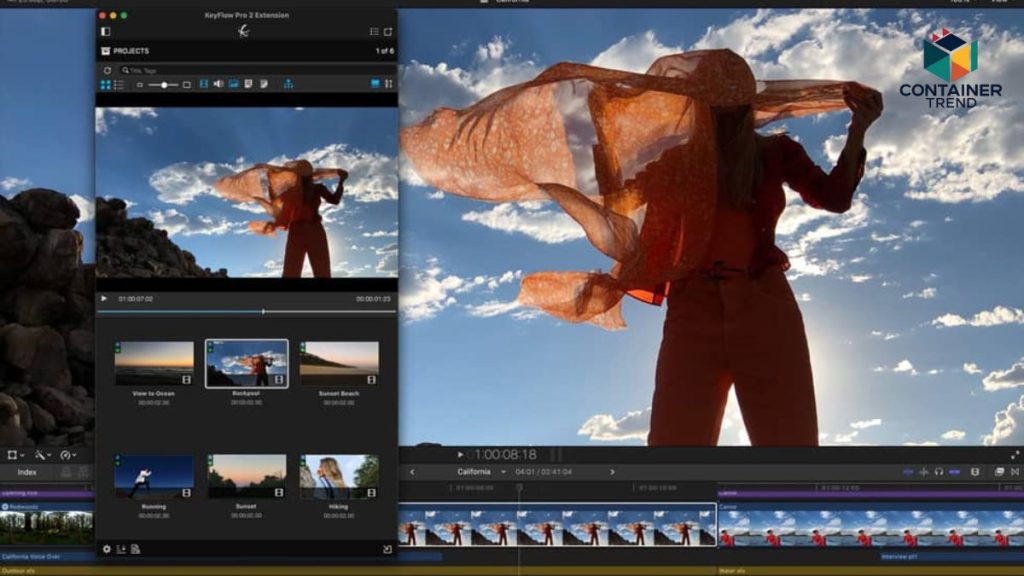Viewport: 1024px width, 576px height.
Task: Click the Projects library icon
Action: point(106,51)
